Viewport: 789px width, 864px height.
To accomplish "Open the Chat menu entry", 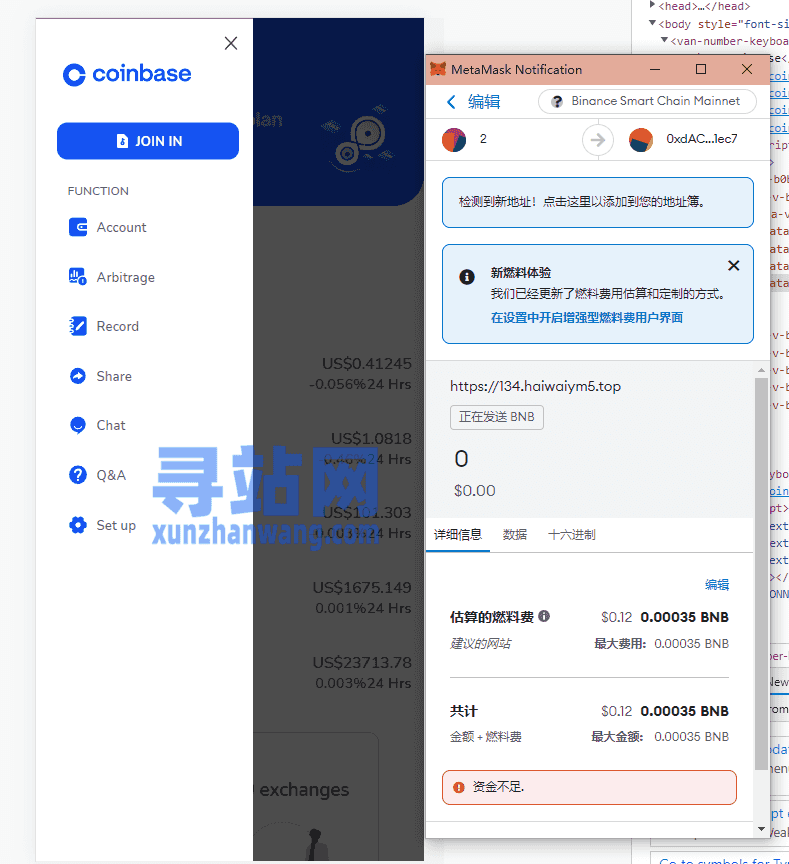I will point(111,425).
